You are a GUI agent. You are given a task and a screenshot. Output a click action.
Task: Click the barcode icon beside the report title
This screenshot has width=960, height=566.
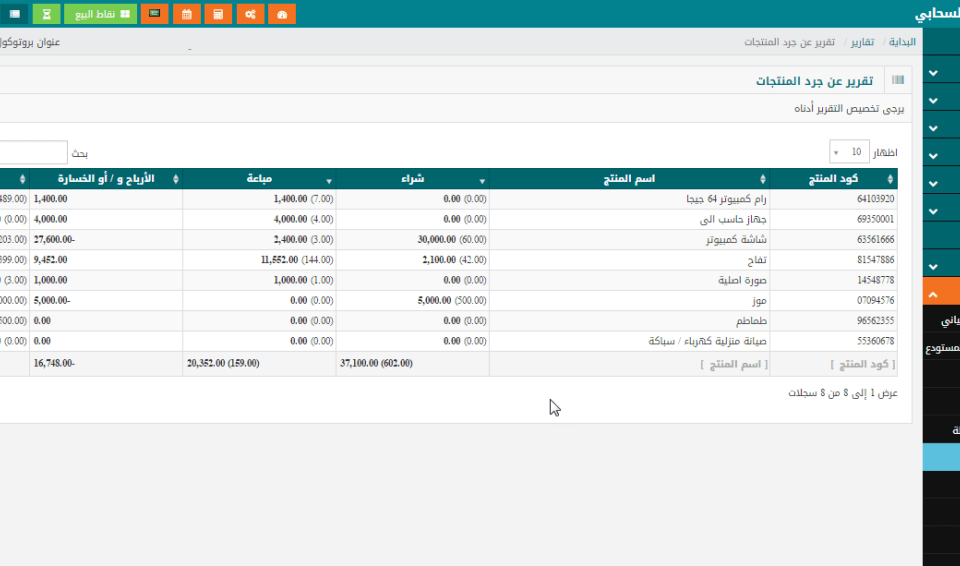[x=898, y=80]
